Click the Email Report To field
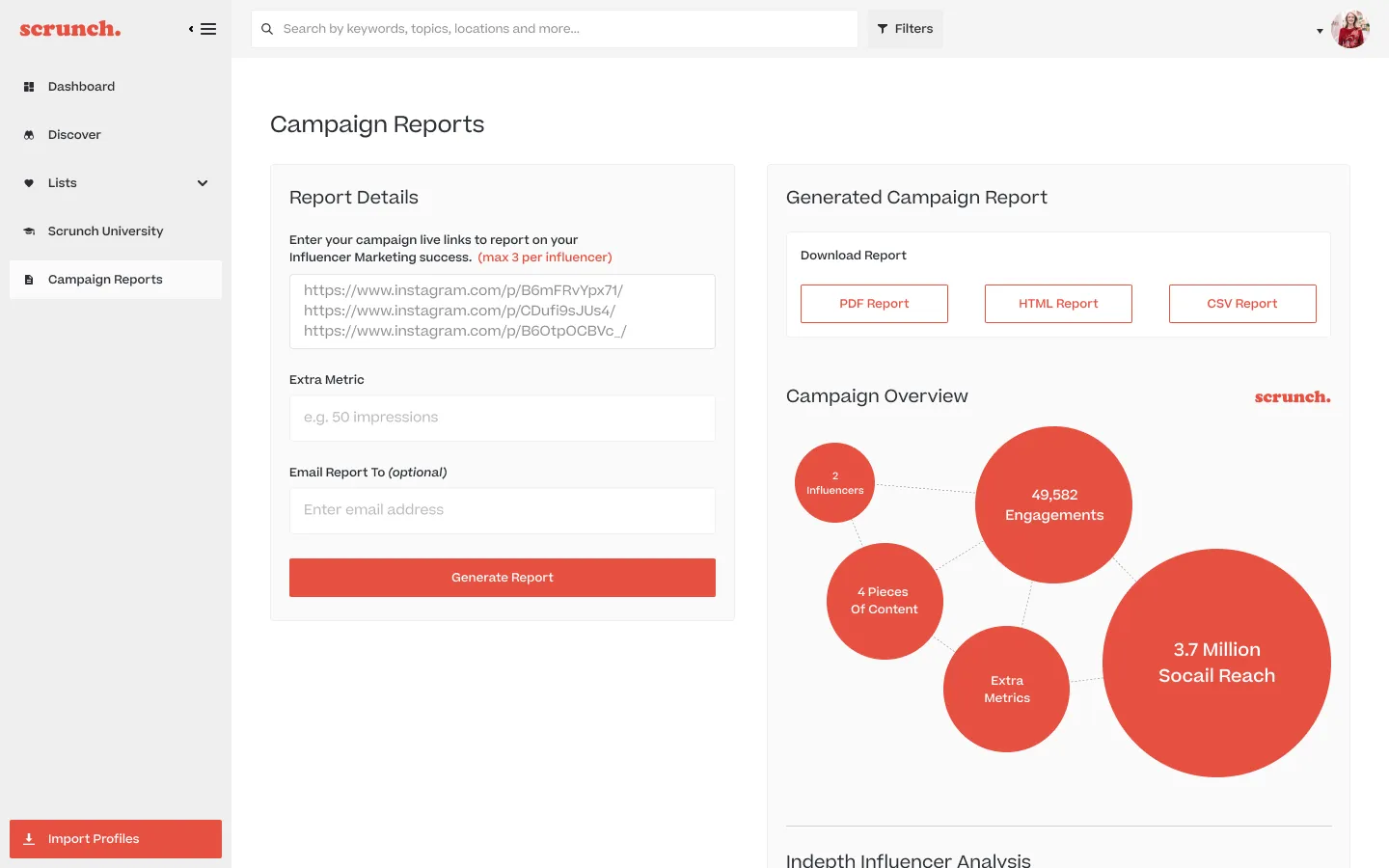 [x=503, y=511]
